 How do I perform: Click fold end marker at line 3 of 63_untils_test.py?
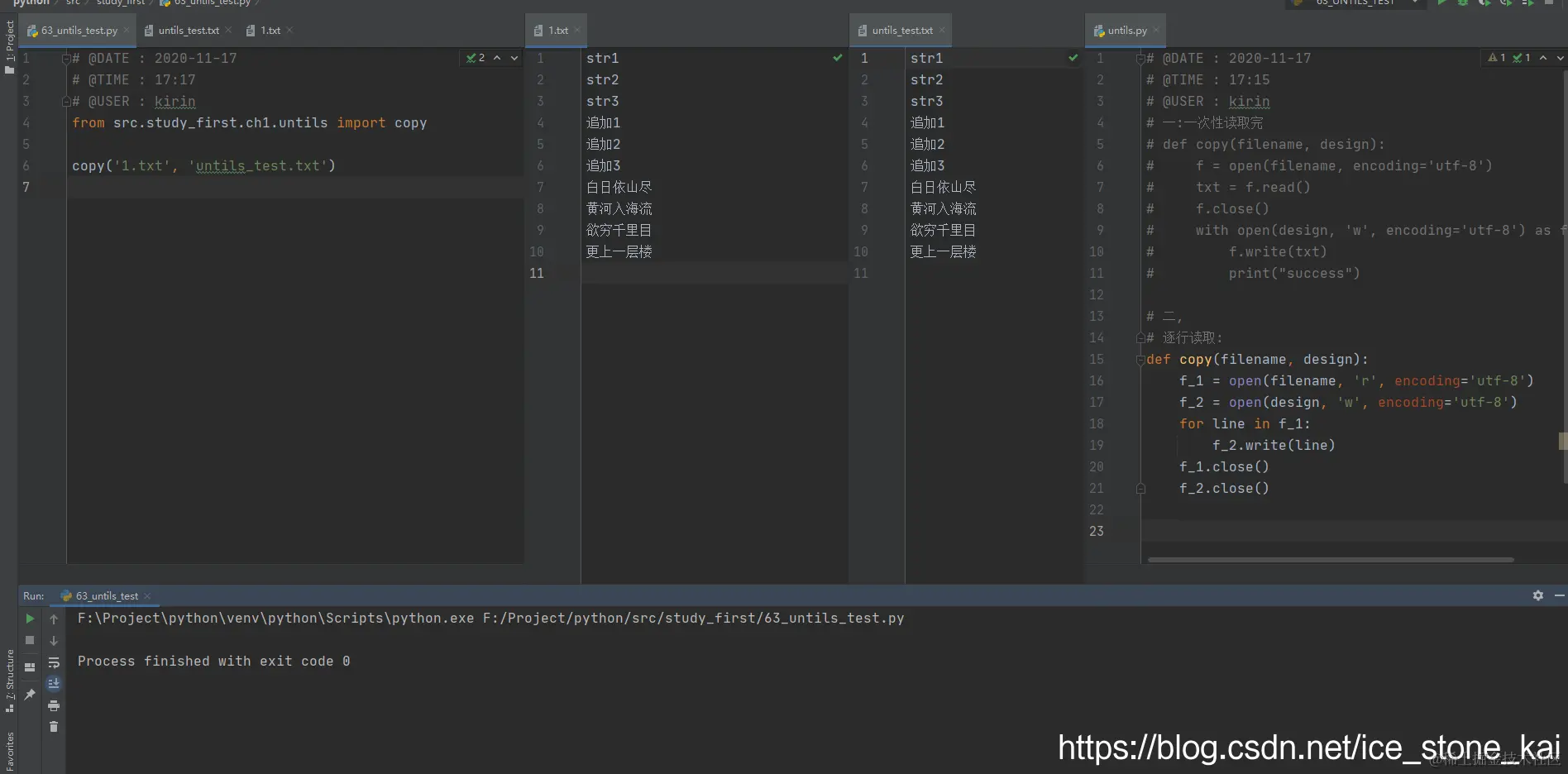(66, 102)
